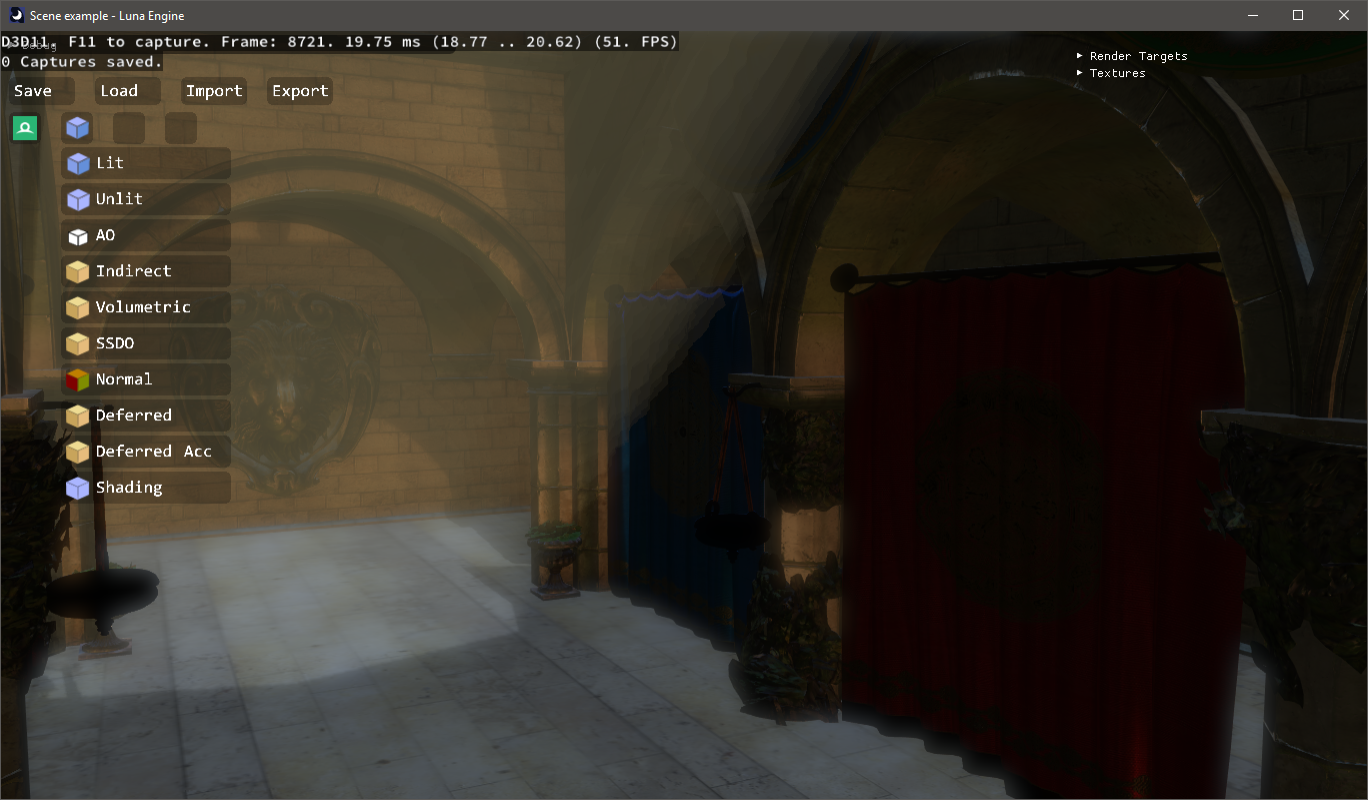Choose the Deferred Acc view mode
This screenshot has width=1368, height=800.
[146, 451]
